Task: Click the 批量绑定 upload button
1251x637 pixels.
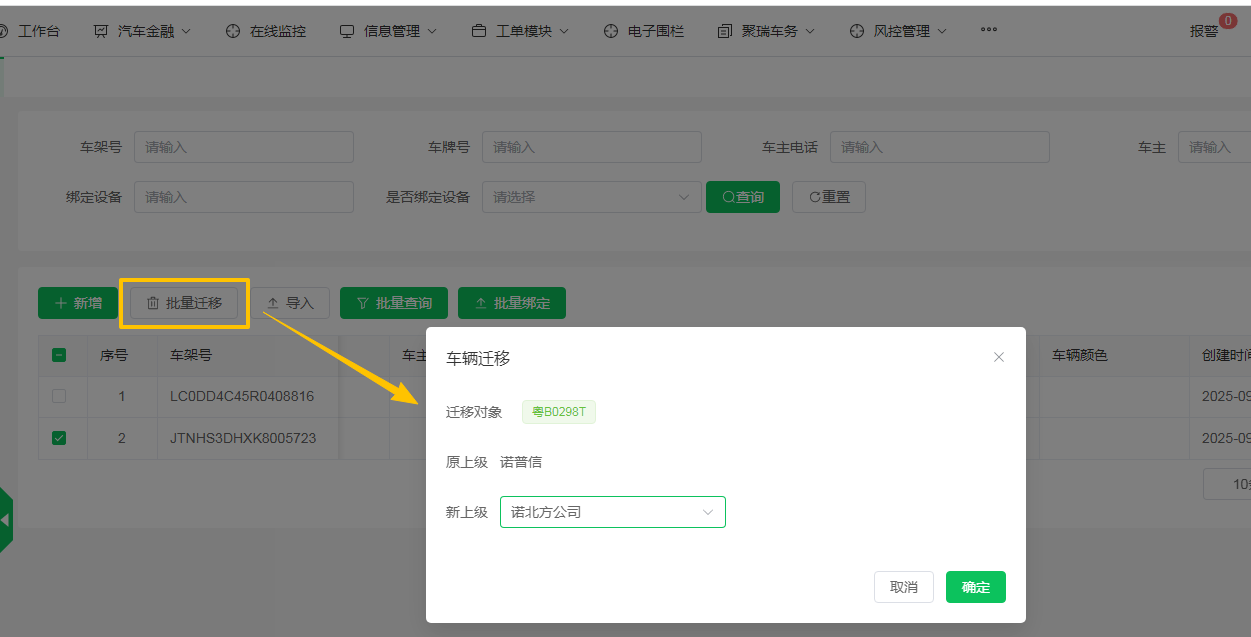Action: point(511,303)
